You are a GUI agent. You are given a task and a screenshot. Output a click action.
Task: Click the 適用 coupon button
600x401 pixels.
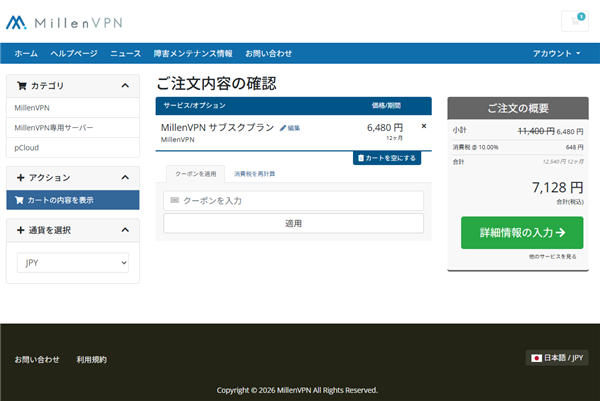293,223
